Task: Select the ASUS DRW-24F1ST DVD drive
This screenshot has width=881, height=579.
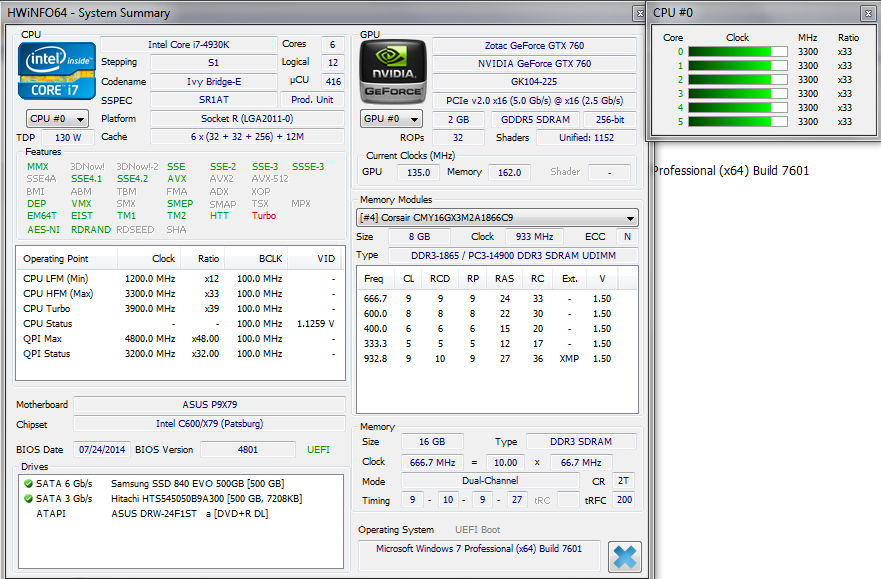Action: pos(180,513)
